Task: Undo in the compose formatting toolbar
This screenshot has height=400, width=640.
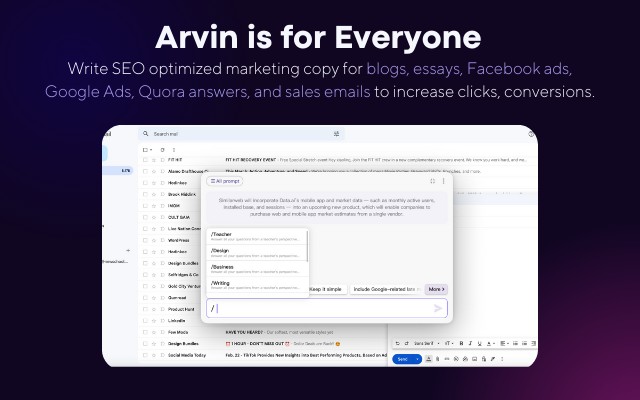Action: [398, 343]
